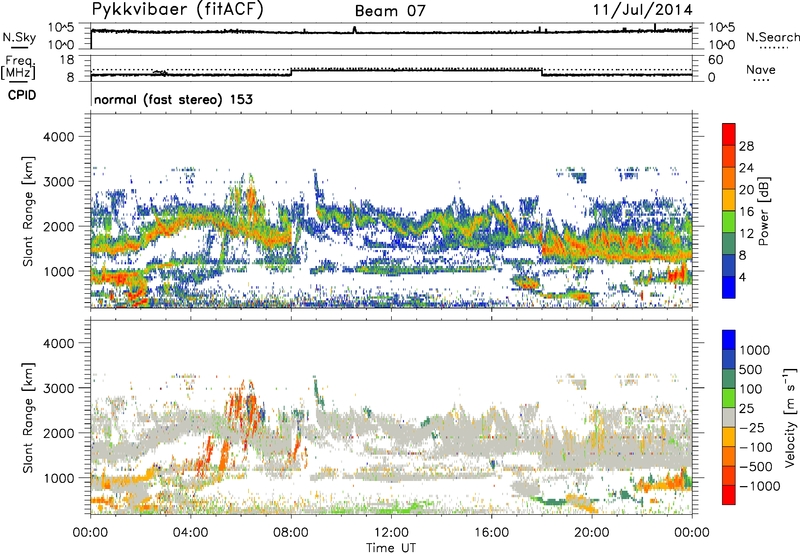
Task: Click the 20:00 time axis label
Action: tap(592, 533)
